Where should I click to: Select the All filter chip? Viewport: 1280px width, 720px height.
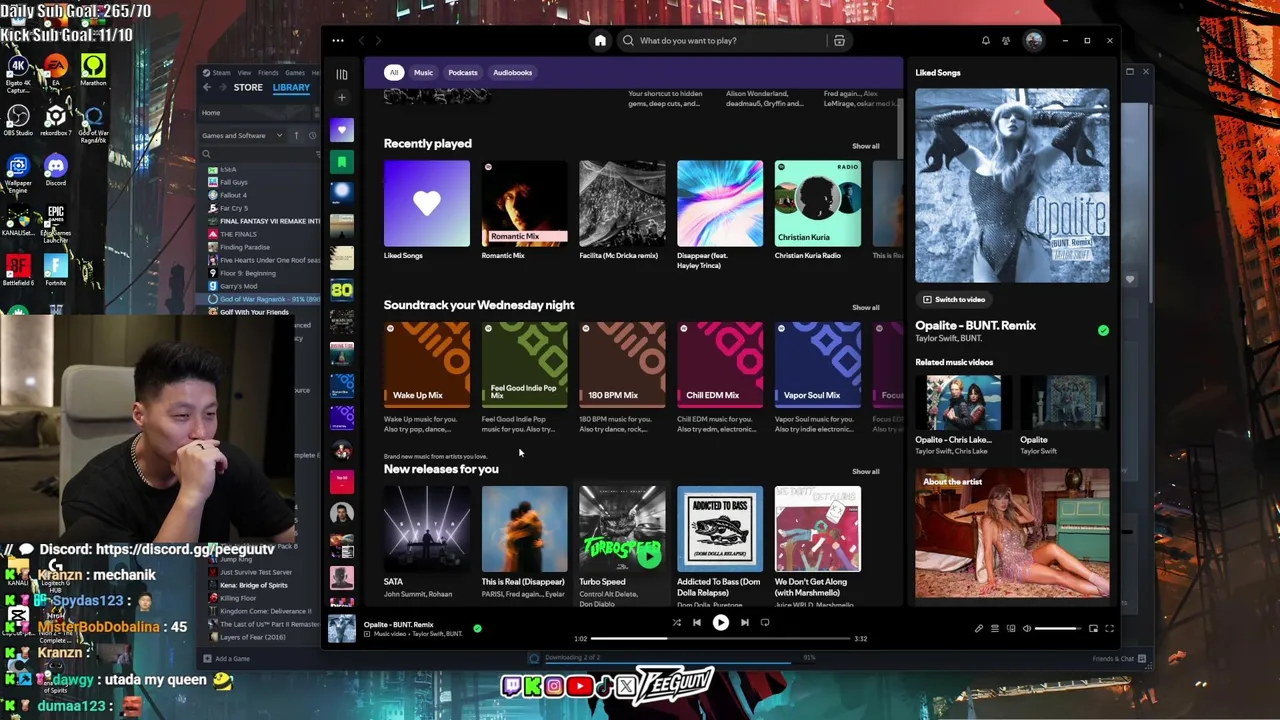tap(394, 73)
